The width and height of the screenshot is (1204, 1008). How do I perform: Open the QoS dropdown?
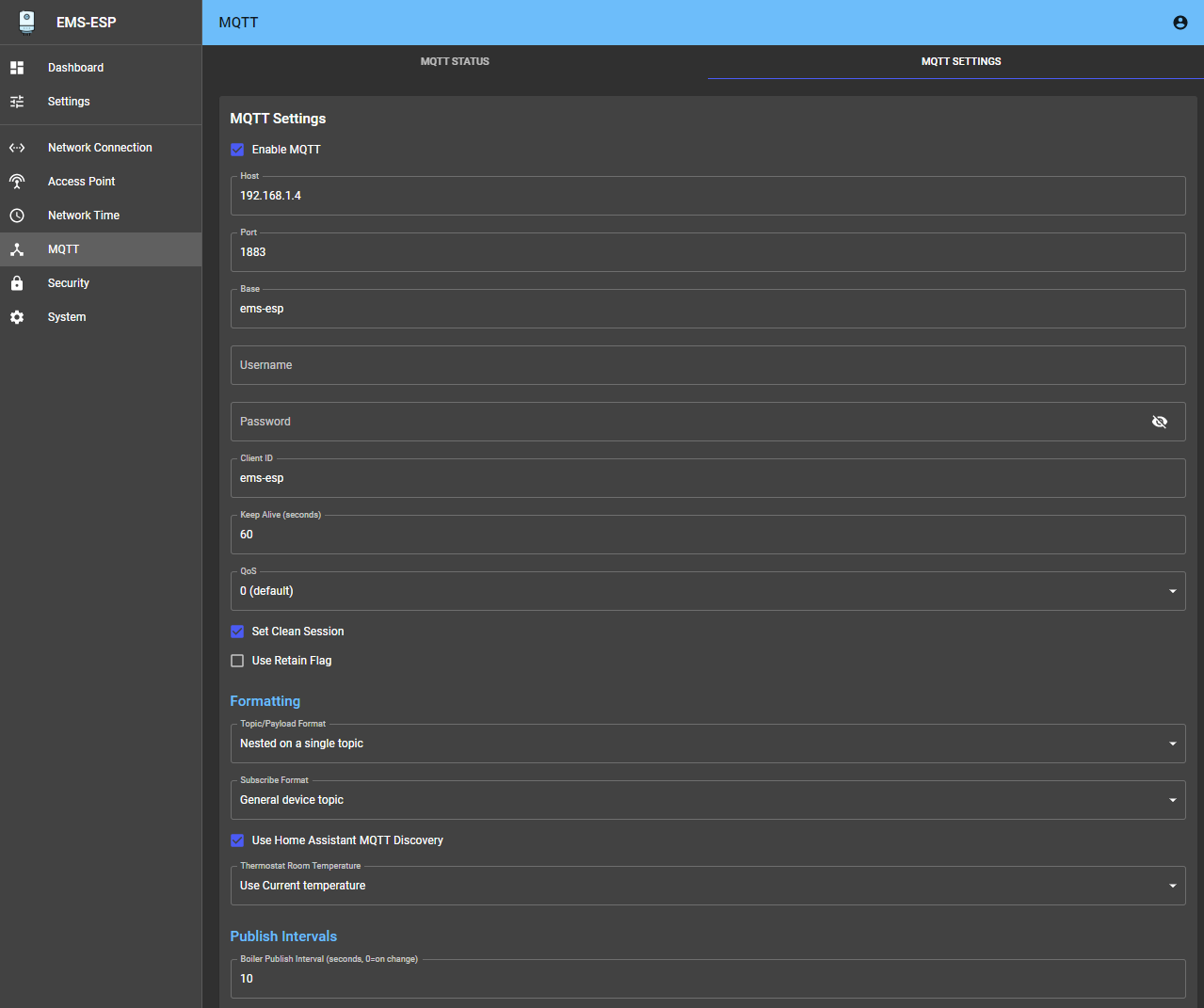coord(707,591)
